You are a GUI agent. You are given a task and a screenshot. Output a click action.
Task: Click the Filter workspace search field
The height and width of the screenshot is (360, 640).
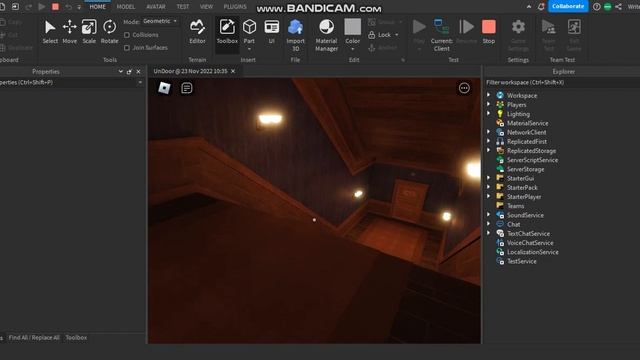(x=562, y=82)
